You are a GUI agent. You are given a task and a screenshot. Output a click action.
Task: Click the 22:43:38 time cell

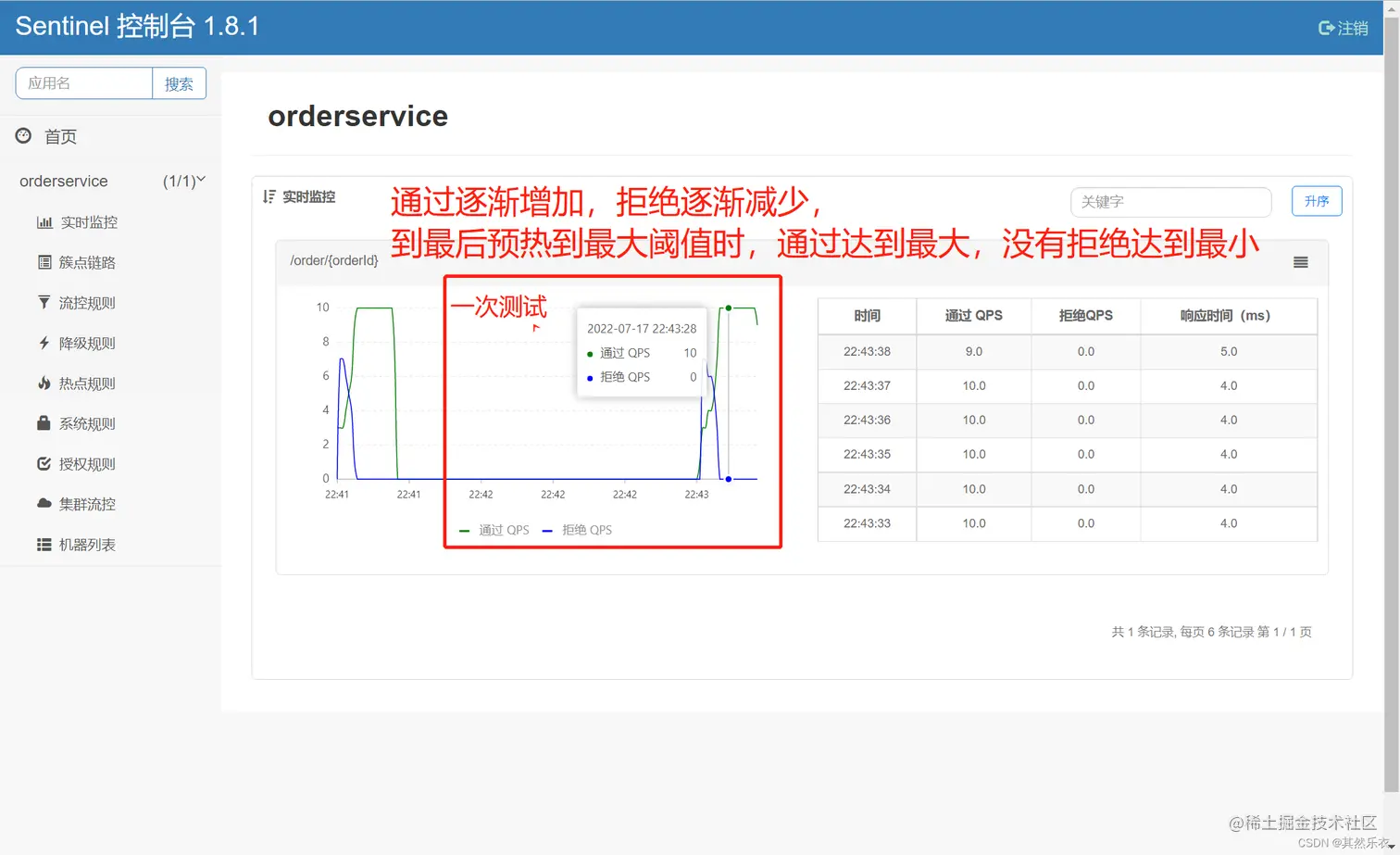click(867, 351)
